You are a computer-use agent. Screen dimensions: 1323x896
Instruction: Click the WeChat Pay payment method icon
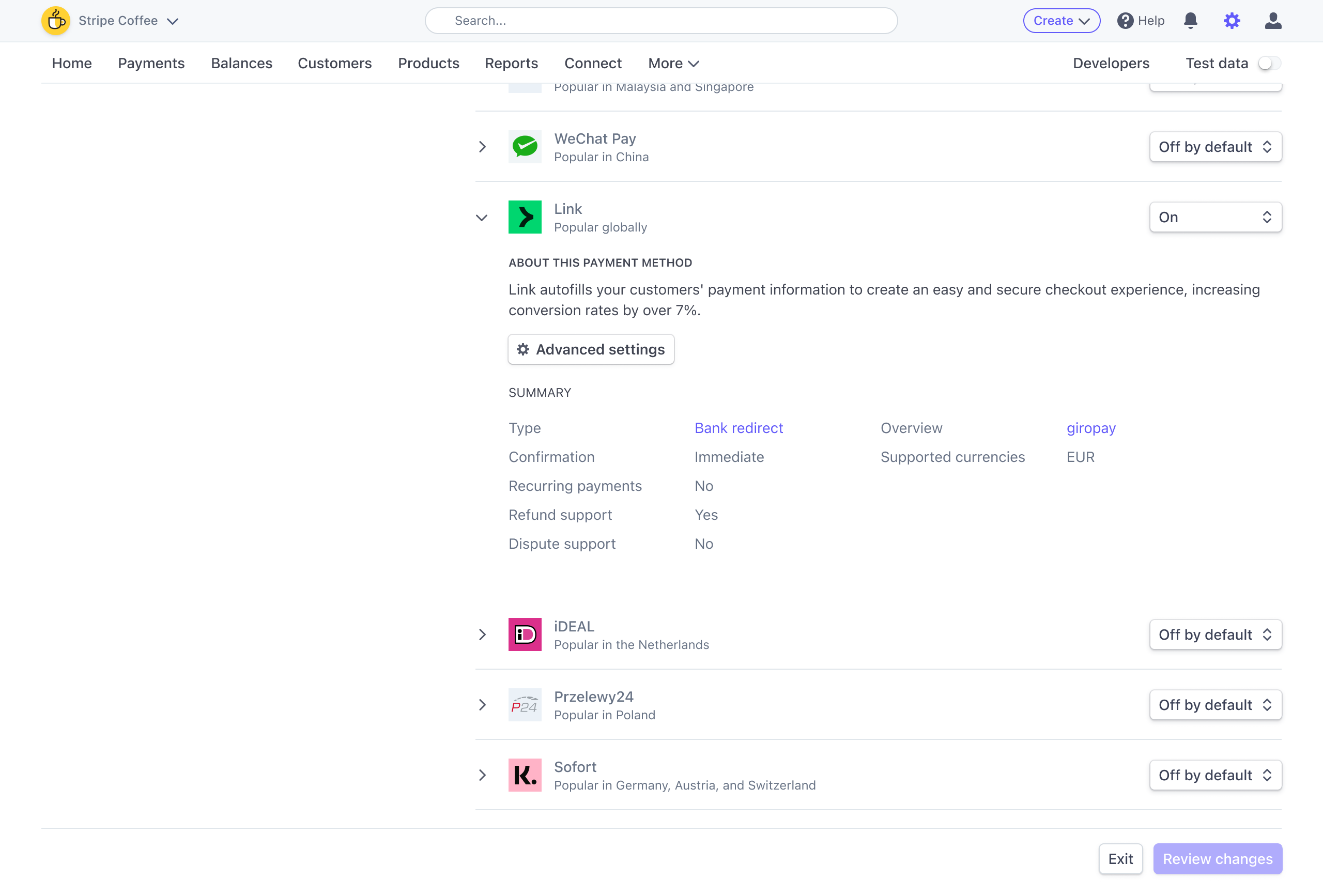pyautogui.click(x=525, y=146)
